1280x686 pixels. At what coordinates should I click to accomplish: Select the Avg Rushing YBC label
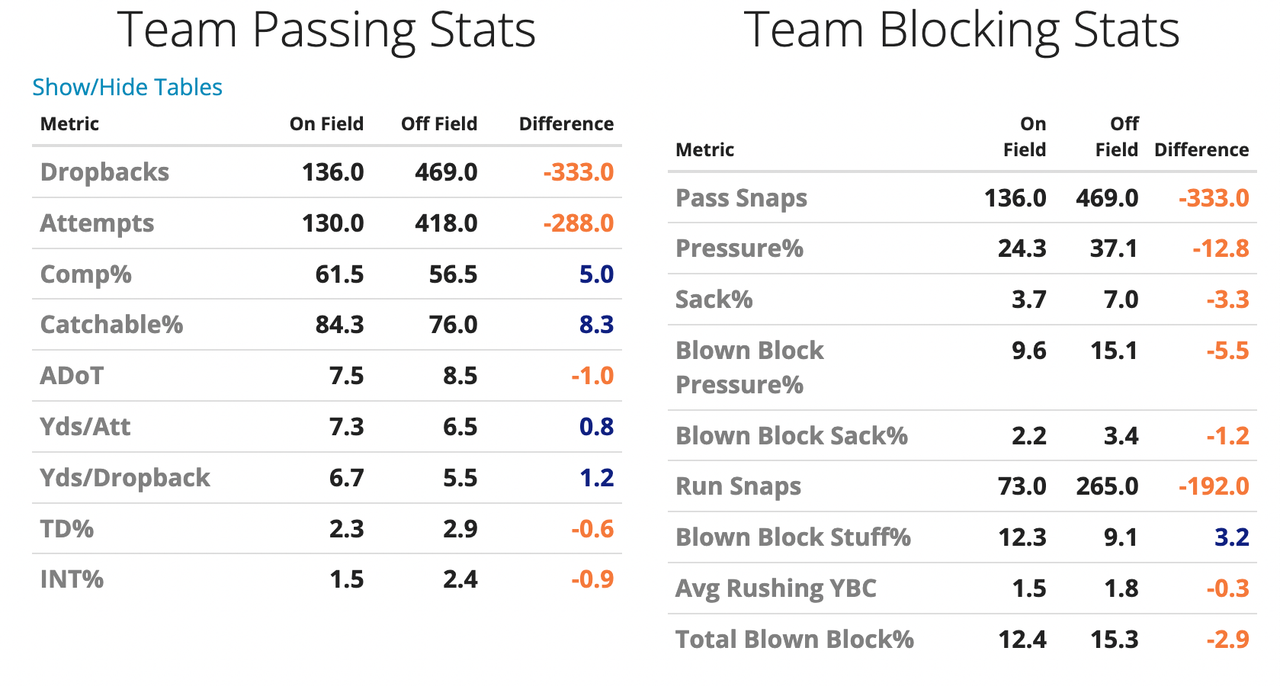point(776,589)
